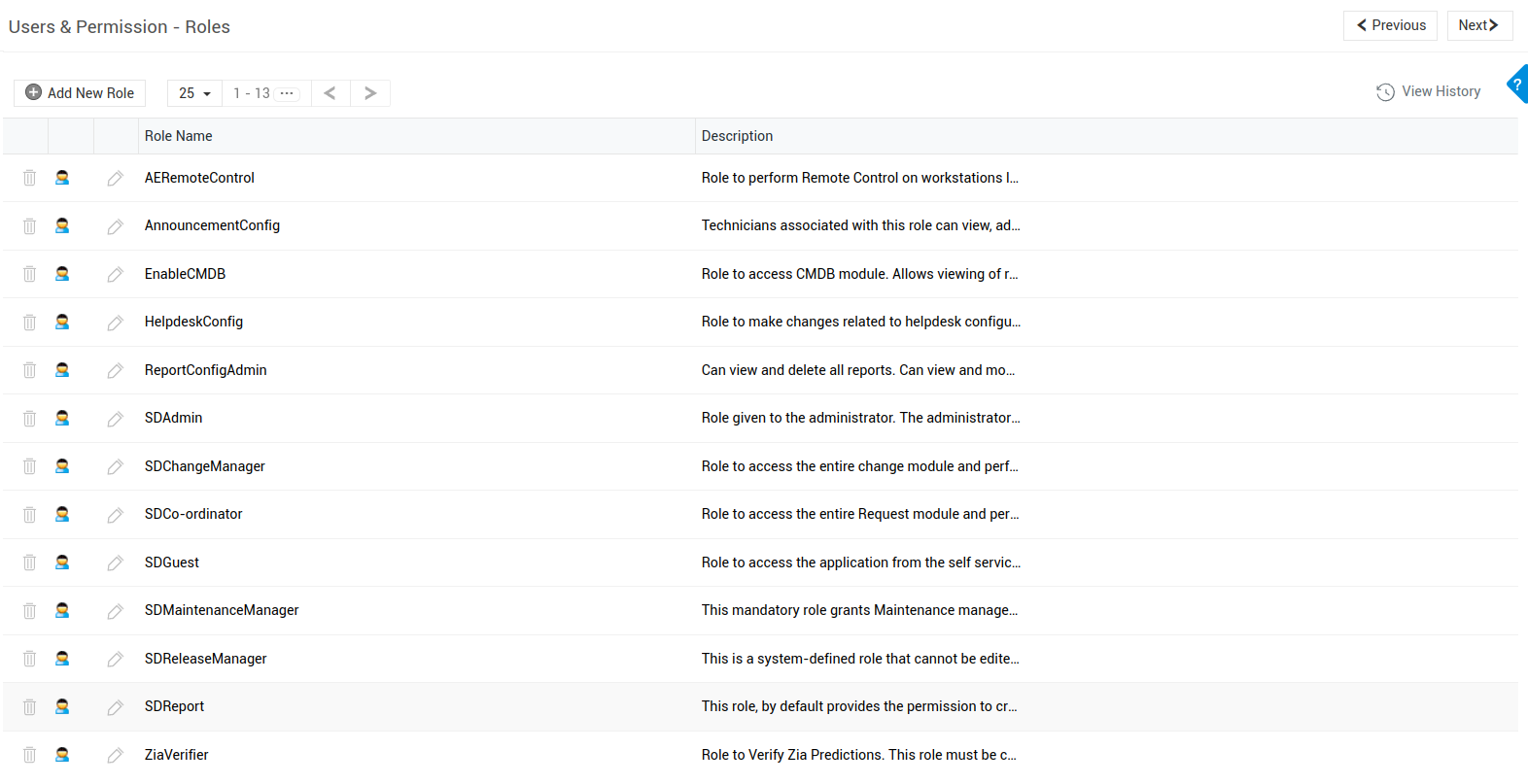Image resolution: width=1528 pixels, height=784 pixels.
Task: Expand the 1 - 13 page range ellipsis
Action: point(287,93)
